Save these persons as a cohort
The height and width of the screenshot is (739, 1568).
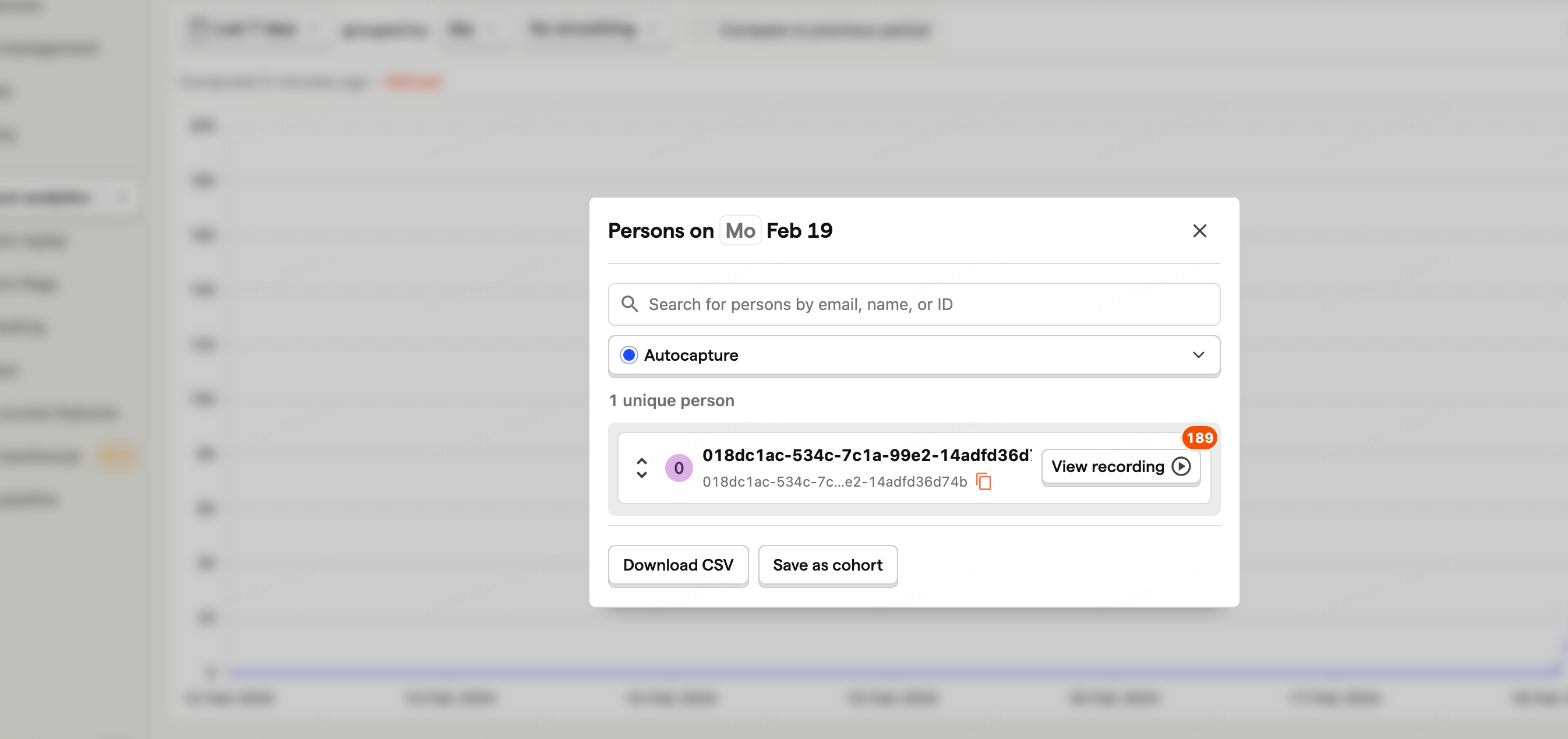click(x=827, y=565)
